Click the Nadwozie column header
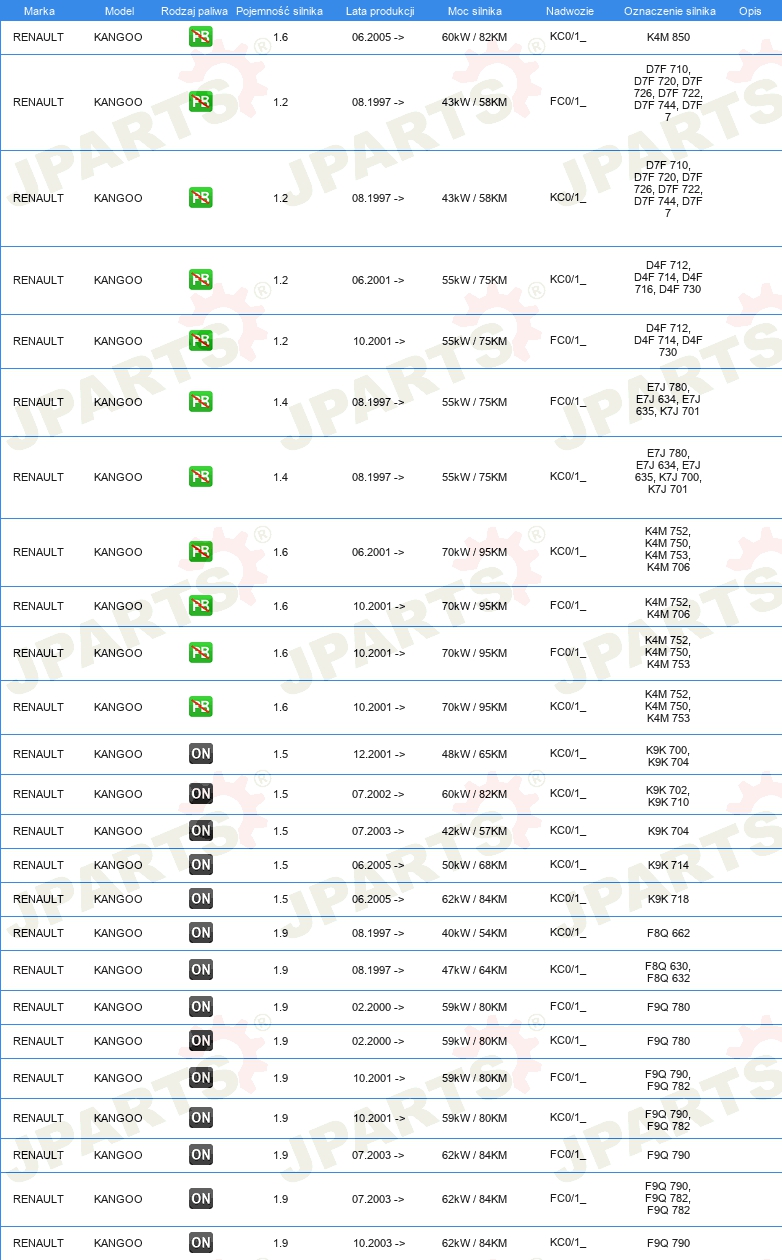 point(570,10)
